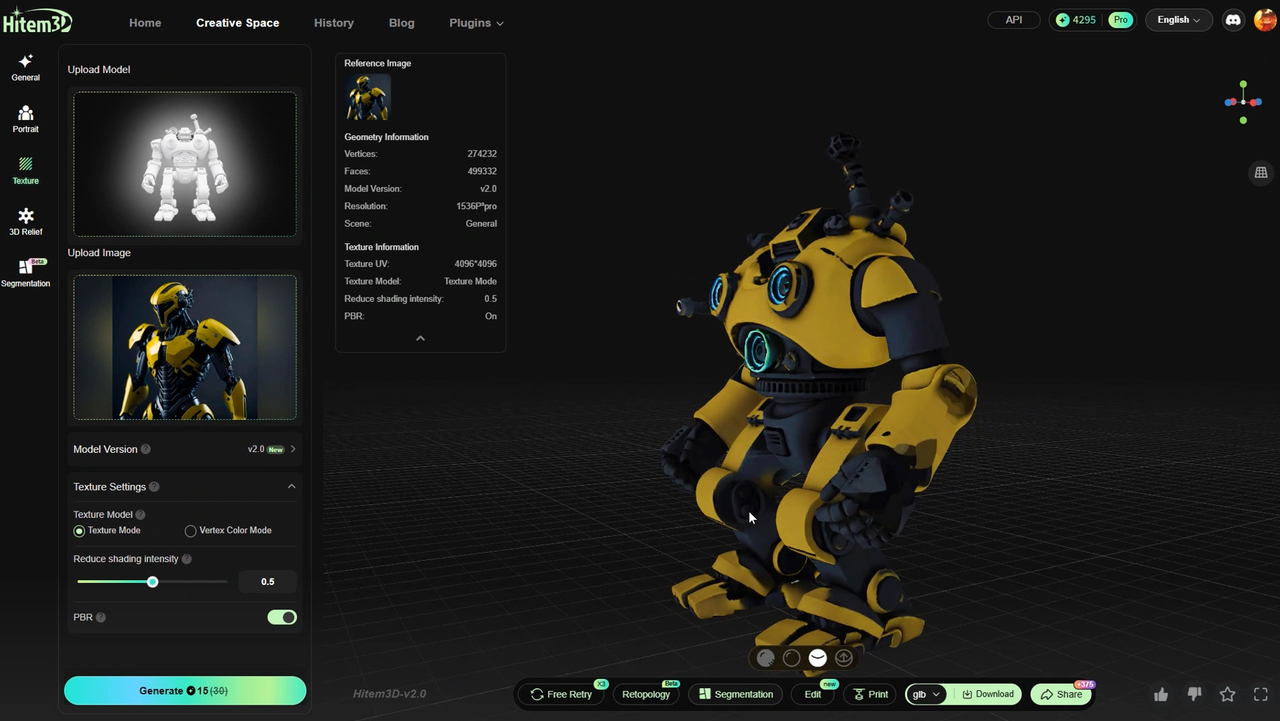The height and width of the screenshot is (721, 1280).
Task: Select the dark outline render mode sphere
Action: (792, 658)
